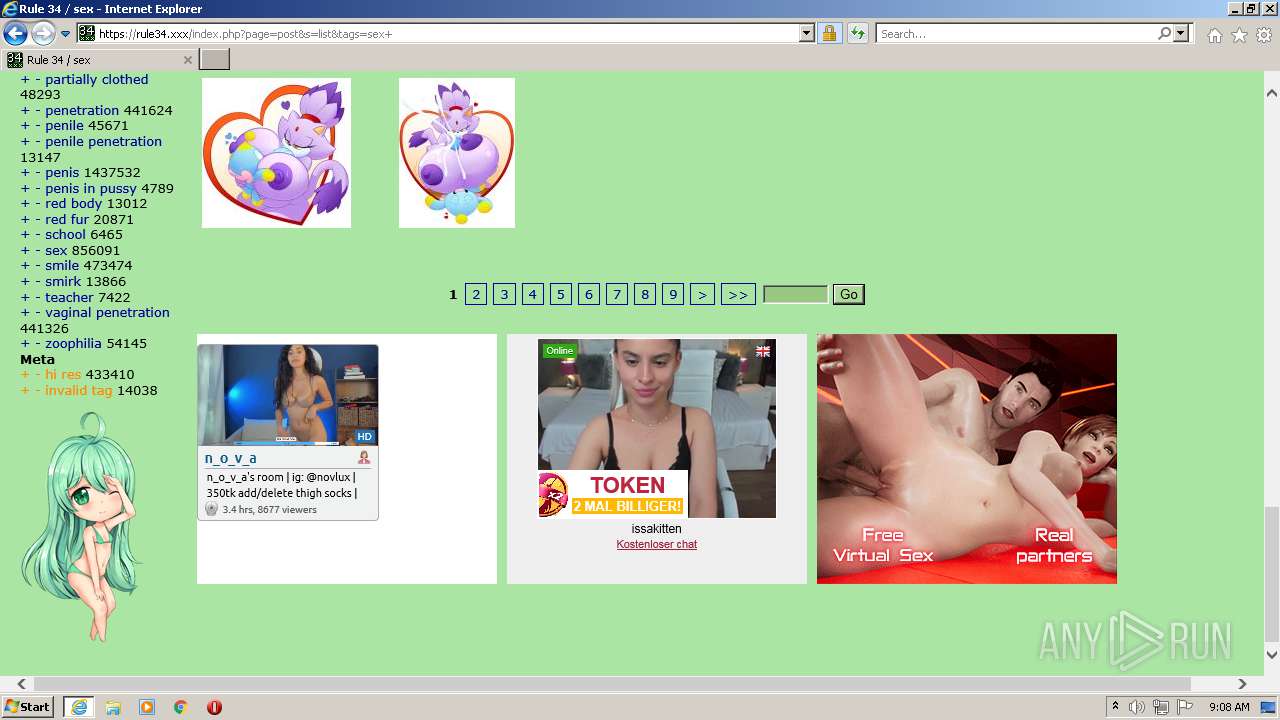Click the minus sign before 'smile'

tap(38, 265)
